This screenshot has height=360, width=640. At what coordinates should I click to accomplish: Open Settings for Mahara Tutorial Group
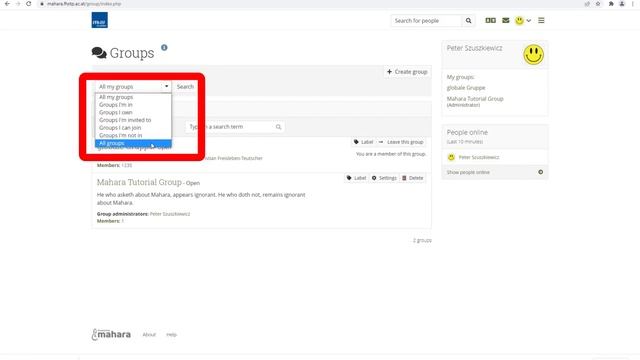click(x=384, y=178)
